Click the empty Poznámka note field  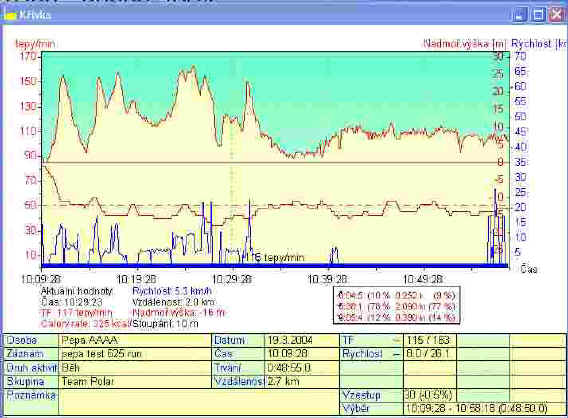[199, 402]
